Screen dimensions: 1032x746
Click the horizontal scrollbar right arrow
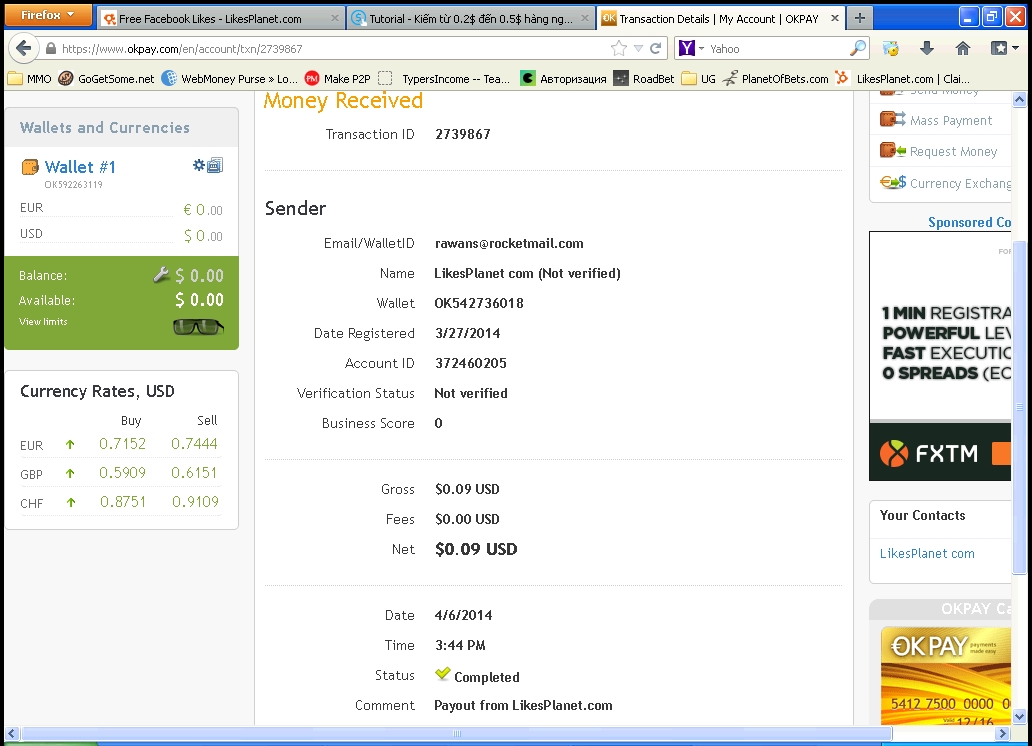pyautogui.click(x=1002, y=733)
